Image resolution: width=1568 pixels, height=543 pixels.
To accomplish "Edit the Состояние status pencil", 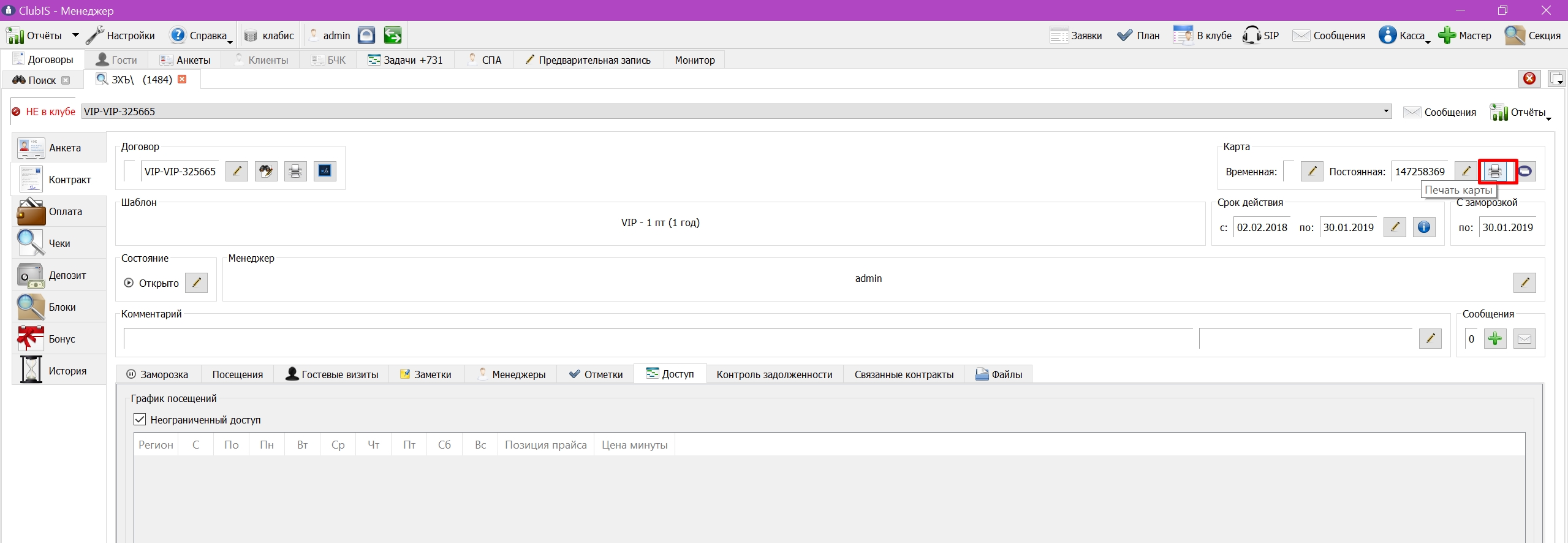I will point(197,283).
